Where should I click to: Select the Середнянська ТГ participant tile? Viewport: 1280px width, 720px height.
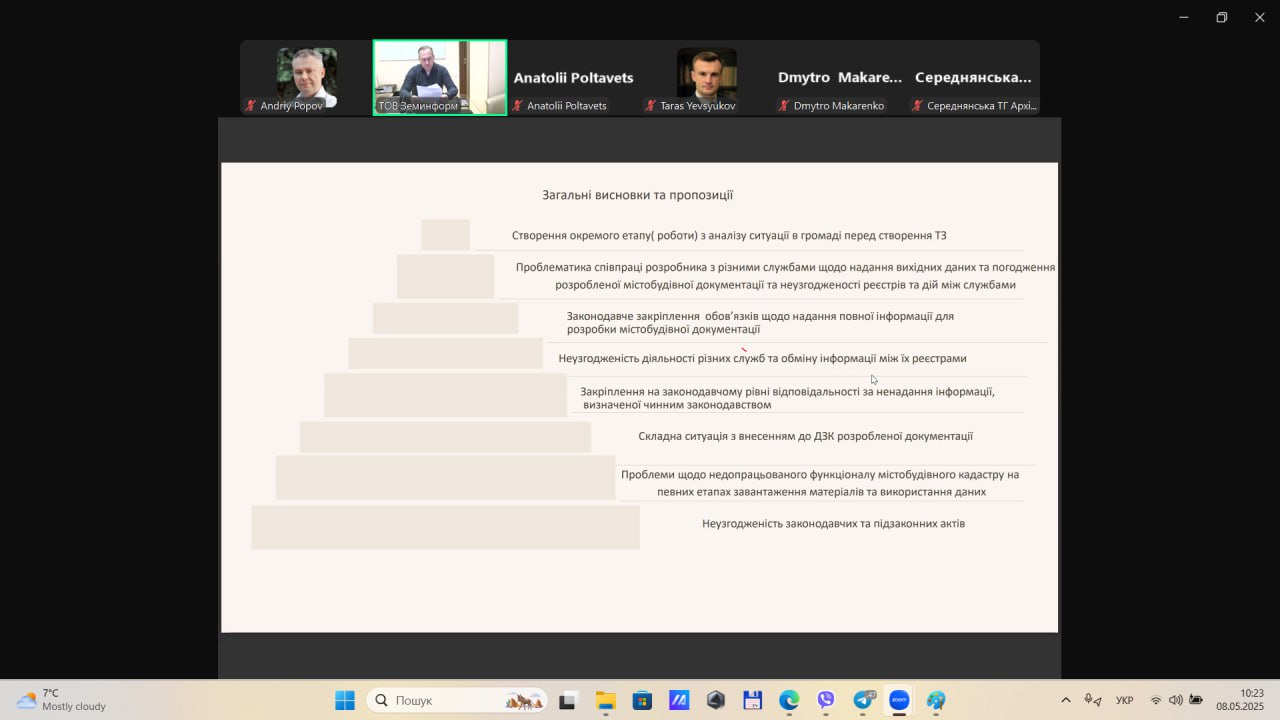coord(973,78)
